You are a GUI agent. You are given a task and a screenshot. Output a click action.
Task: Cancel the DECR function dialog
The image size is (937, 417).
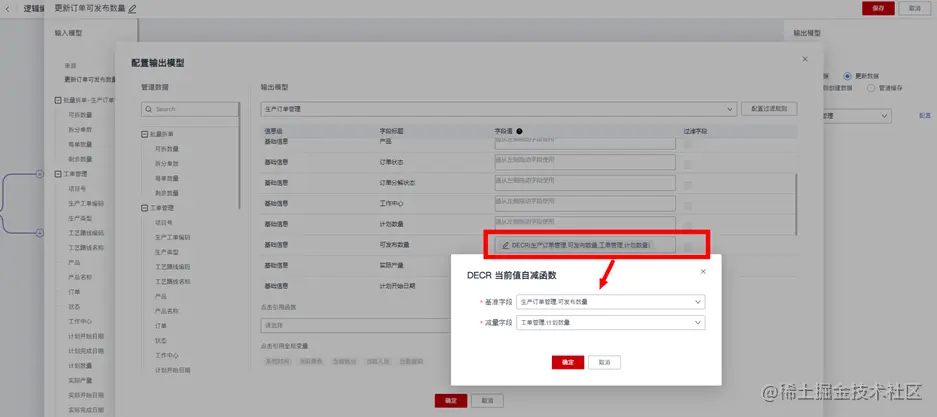coord(604,362)
